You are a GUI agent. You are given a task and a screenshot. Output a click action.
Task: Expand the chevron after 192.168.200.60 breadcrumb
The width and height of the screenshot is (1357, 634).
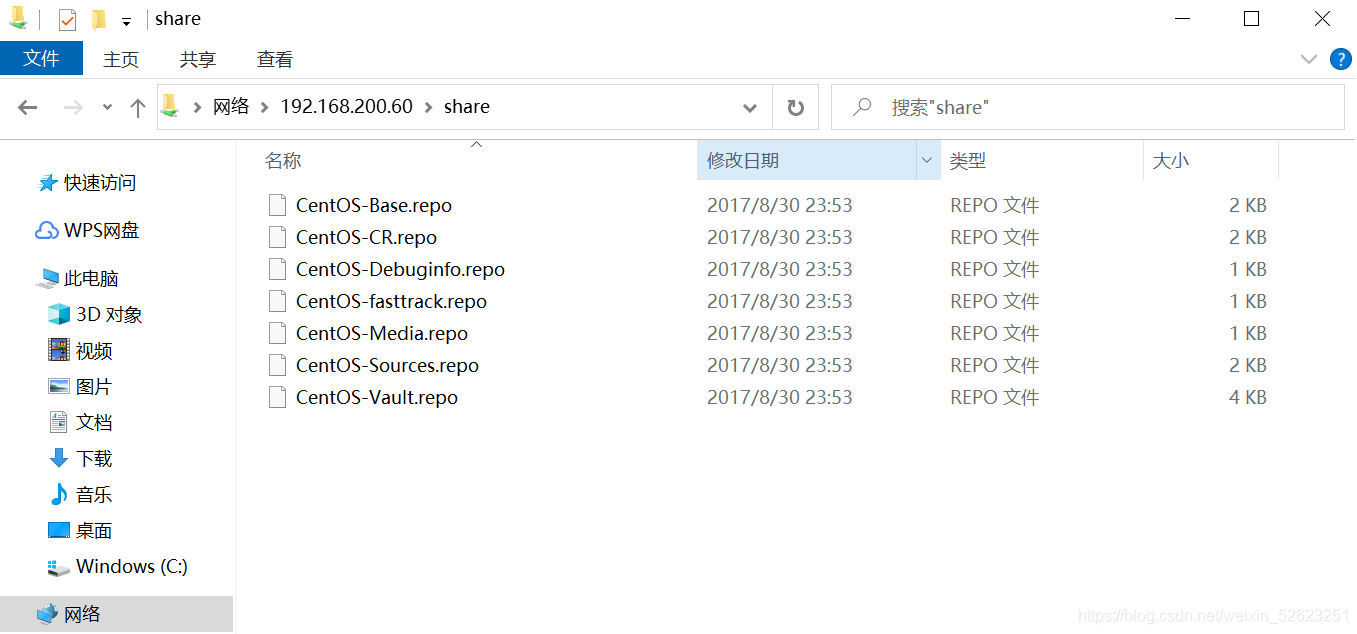[x=428, y=107]
